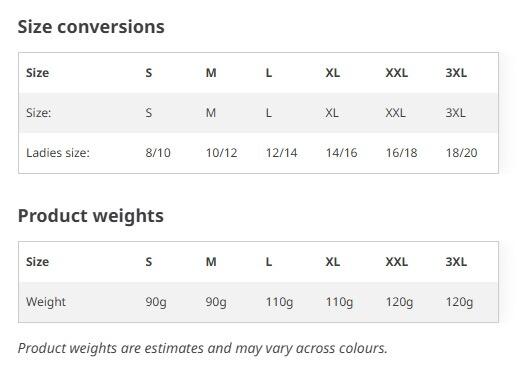Click the M header in Size conversions table
This screenshot has width=521, height=381.
[x=211, y=73]
